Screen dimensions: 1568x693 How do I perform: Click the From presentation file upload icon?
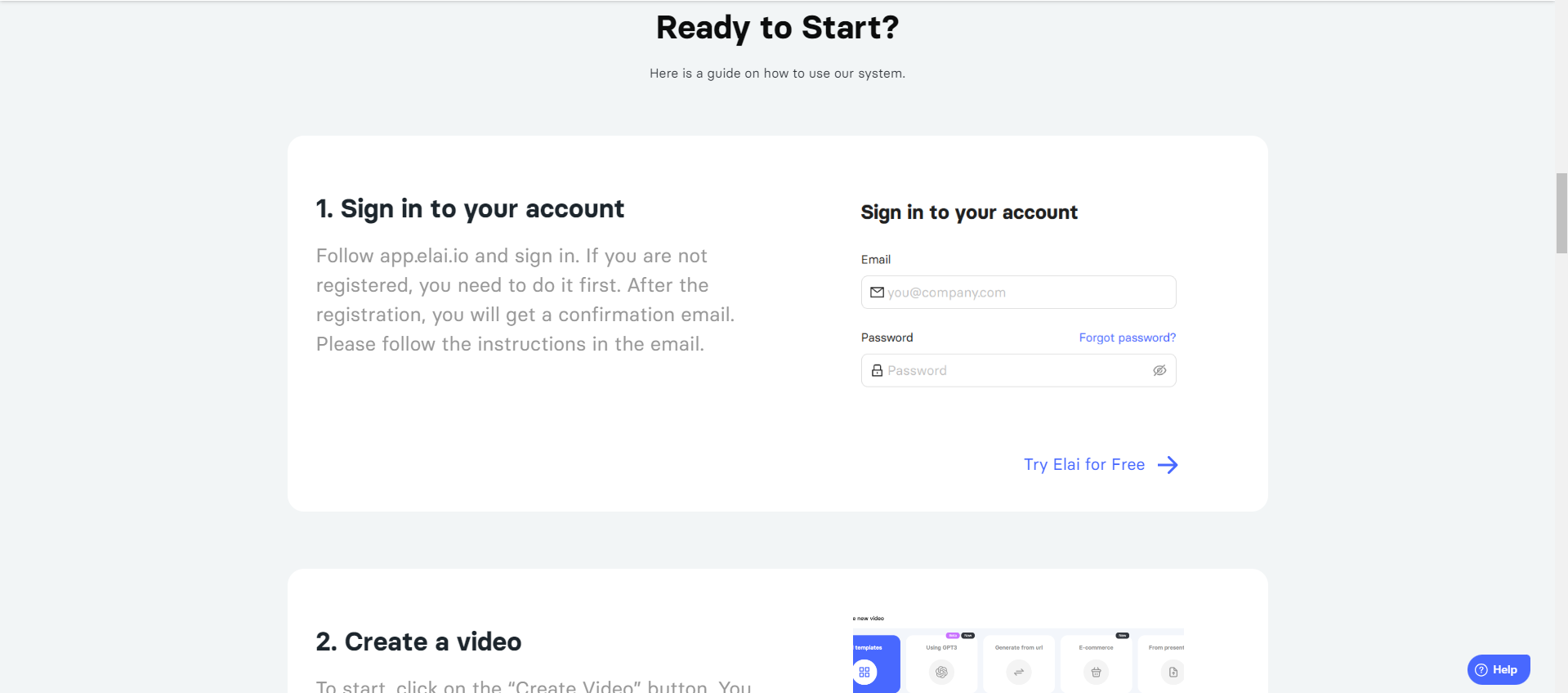pyautogui.click(x=1173, y=672)
